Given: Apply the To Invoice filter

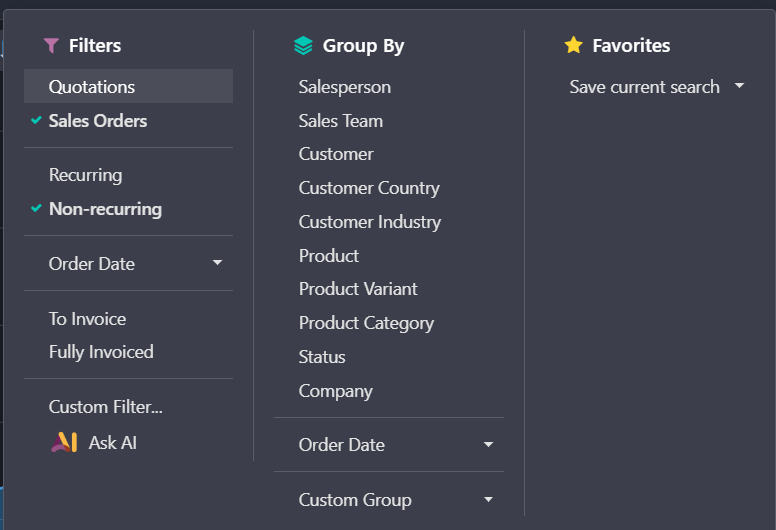Looking at the screenshot, I should click(x=88, y=319).
